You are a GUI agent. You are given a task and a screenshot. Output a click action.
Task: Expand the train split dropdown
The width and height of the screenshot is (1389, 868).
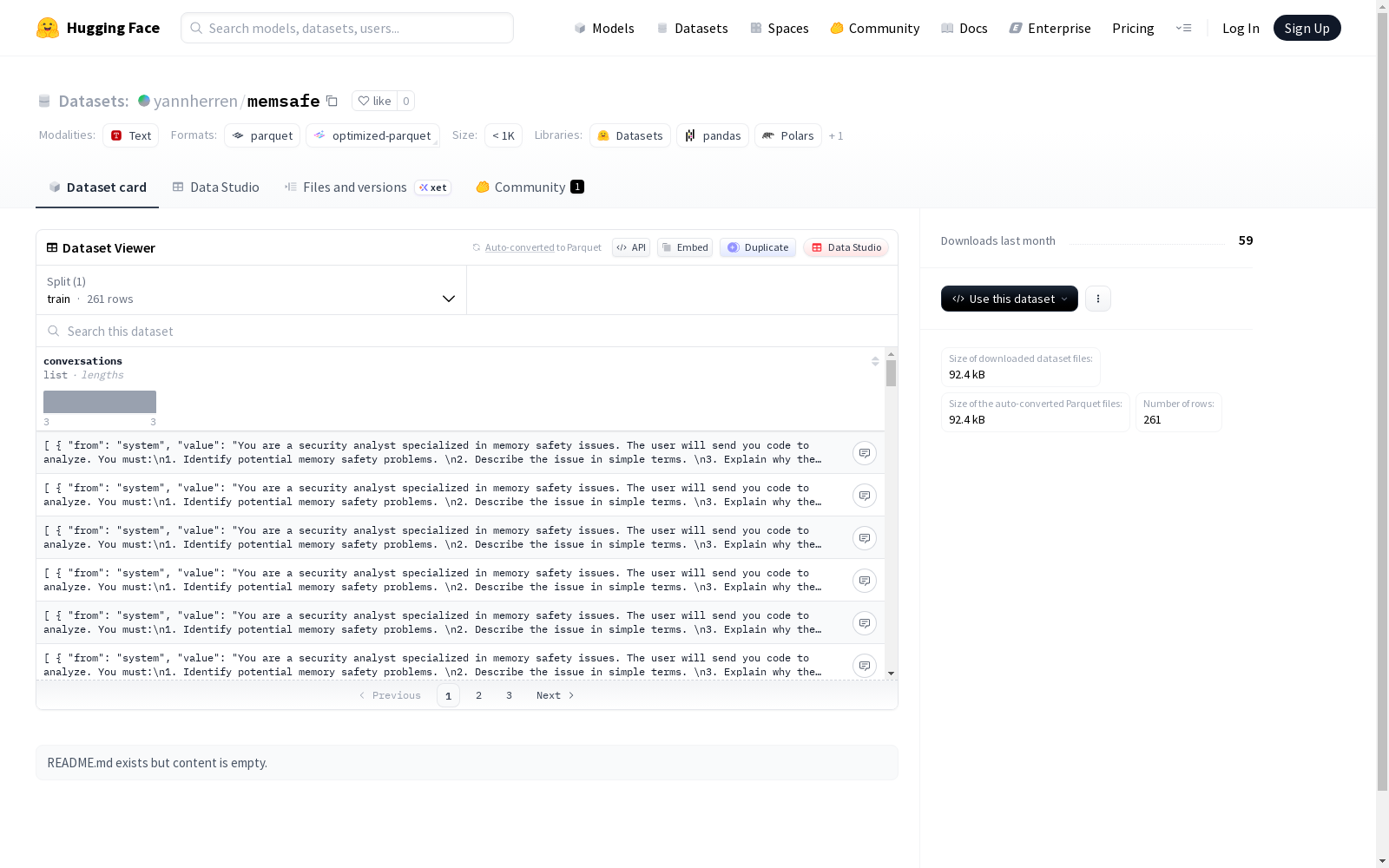pyautogui.click(x=252, y=290)
